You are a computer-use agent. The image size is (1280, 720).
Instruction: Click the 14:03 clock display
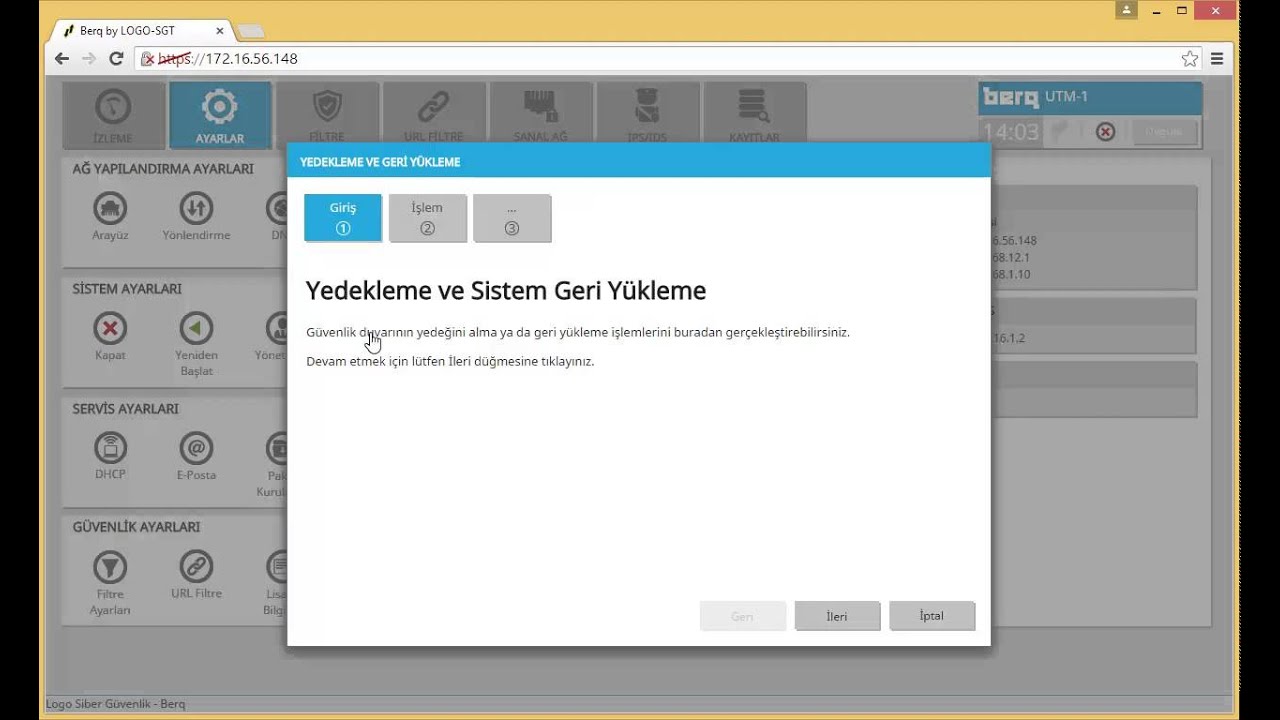[1011, 132]
